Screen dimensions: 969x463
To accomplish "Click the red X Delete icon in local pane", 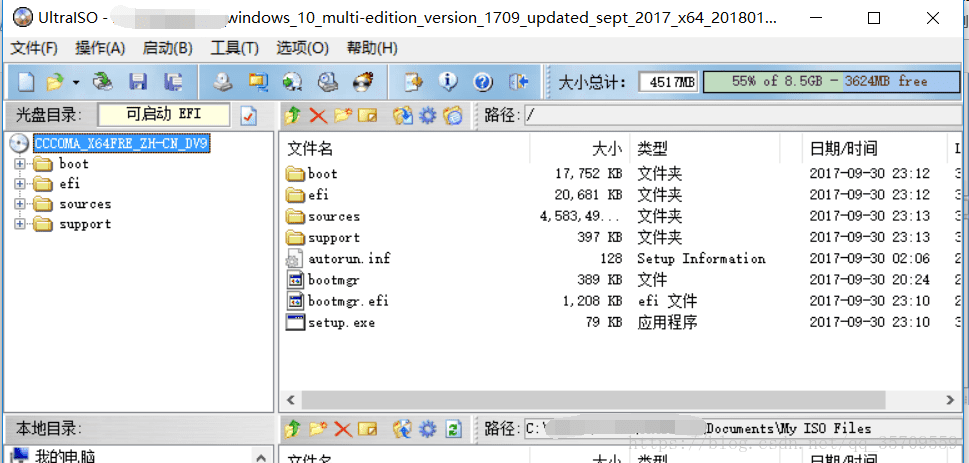I will [x=342, y=428].
